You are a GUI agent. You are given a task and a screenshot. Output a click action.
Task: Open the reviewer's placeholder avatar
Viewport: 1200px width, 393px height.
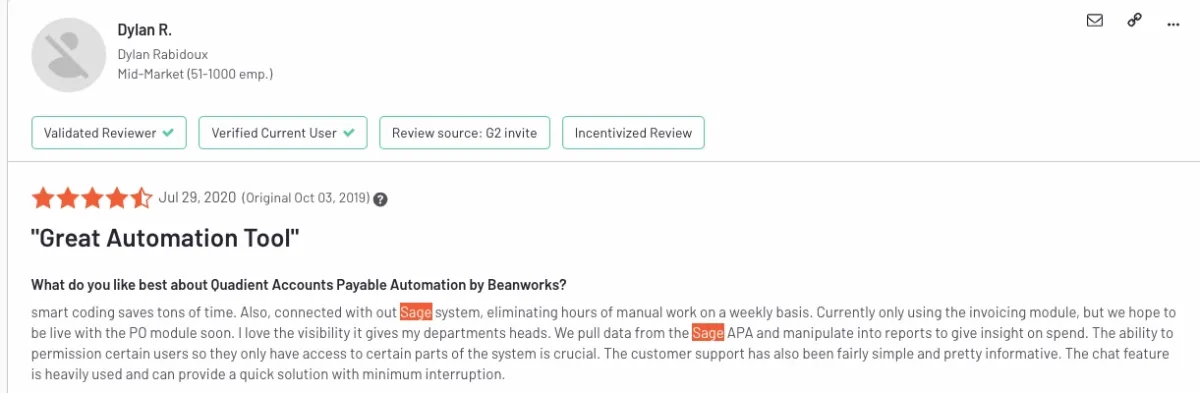coord(70,54)
